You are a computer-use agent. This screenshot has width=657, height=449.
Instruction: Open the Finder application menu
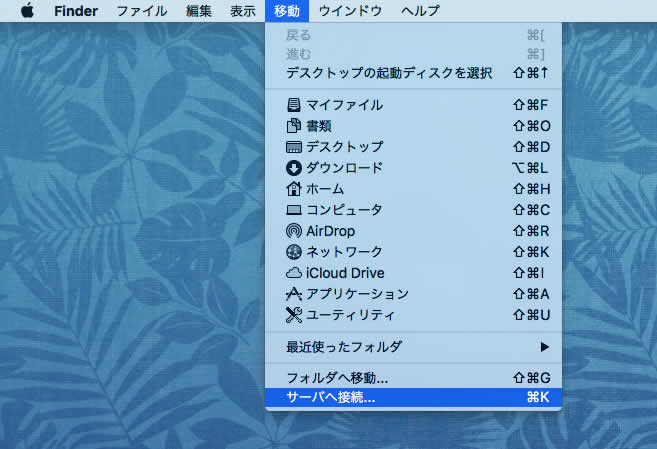point(76,10)
